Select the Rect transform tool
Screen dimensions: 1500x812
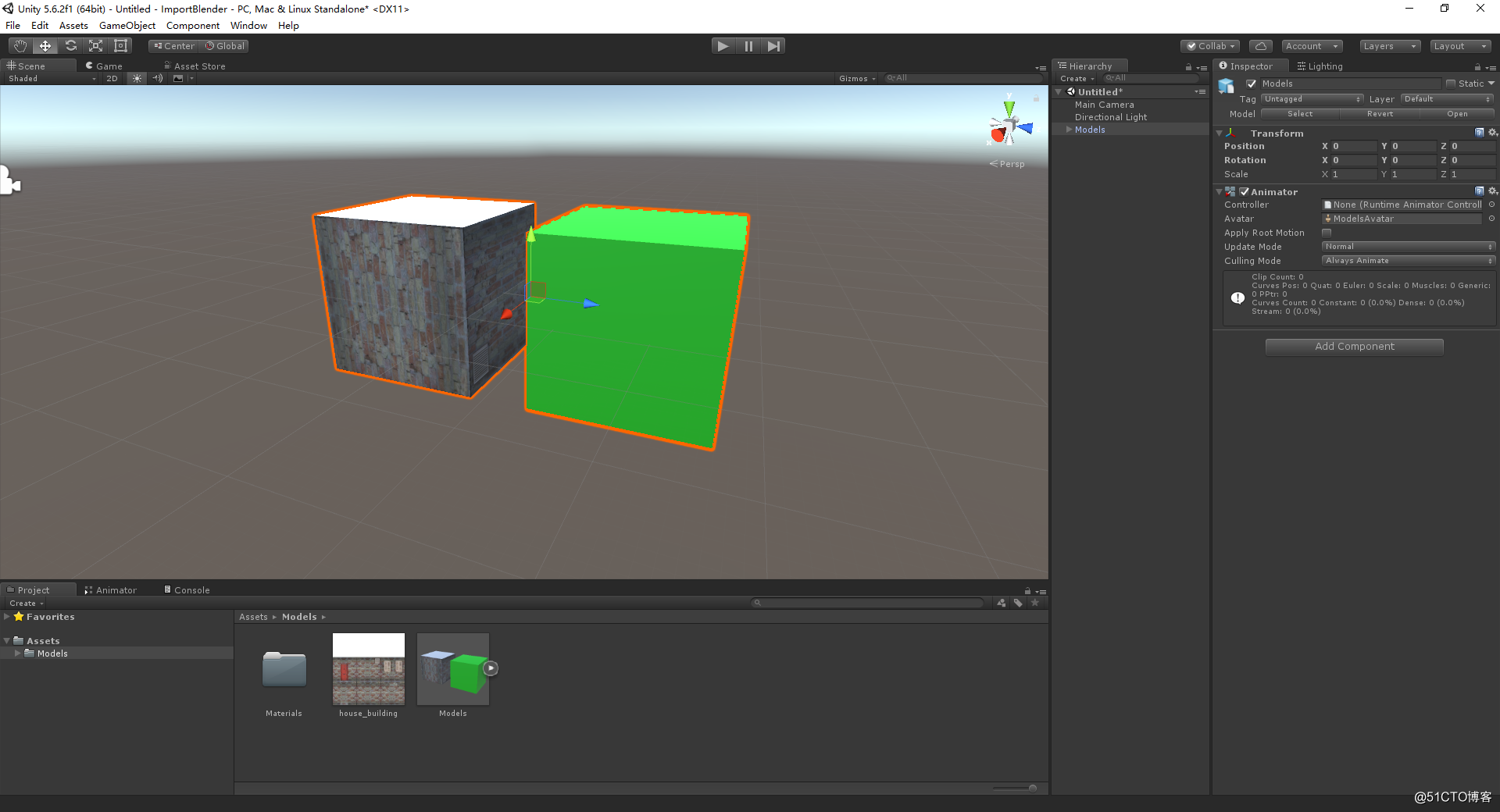[x=121, y=46]
